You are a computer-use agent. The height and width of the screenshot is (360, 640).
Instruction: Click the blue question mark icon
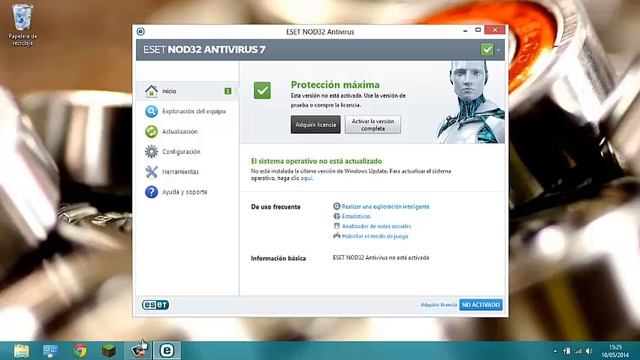151,192
